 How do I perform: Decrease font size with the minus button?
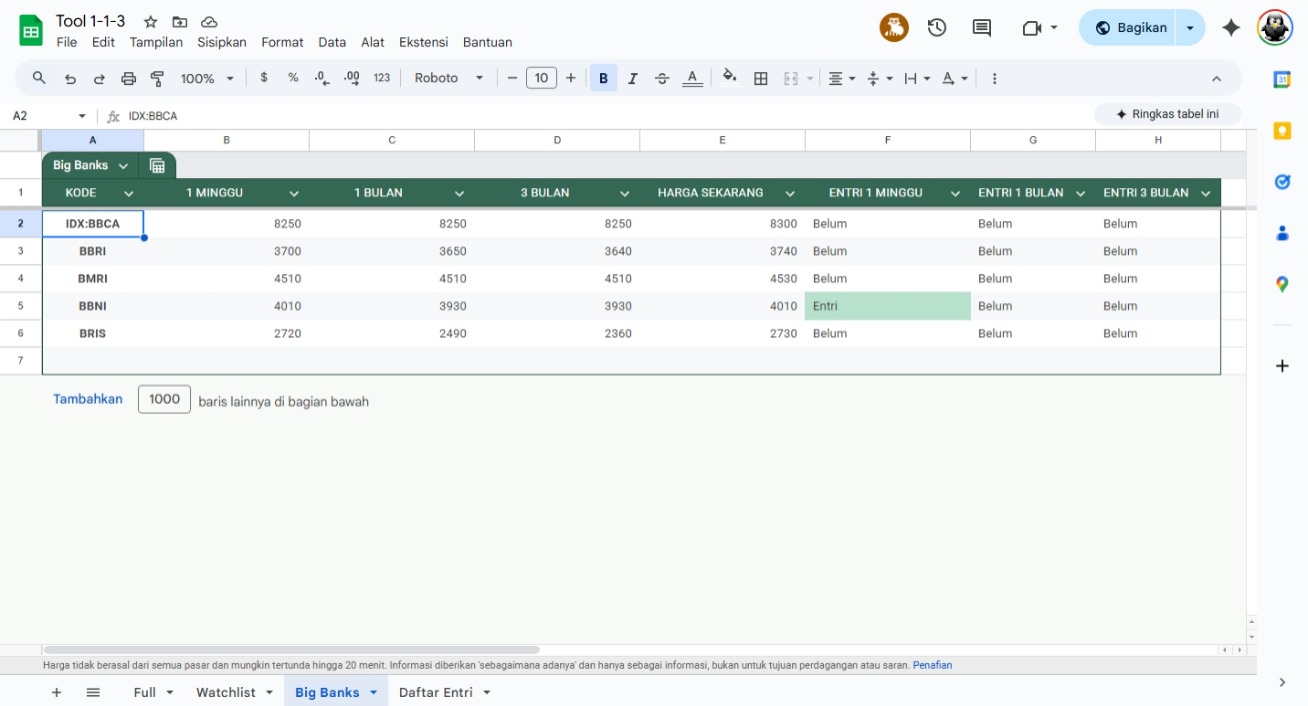point(512,78)
